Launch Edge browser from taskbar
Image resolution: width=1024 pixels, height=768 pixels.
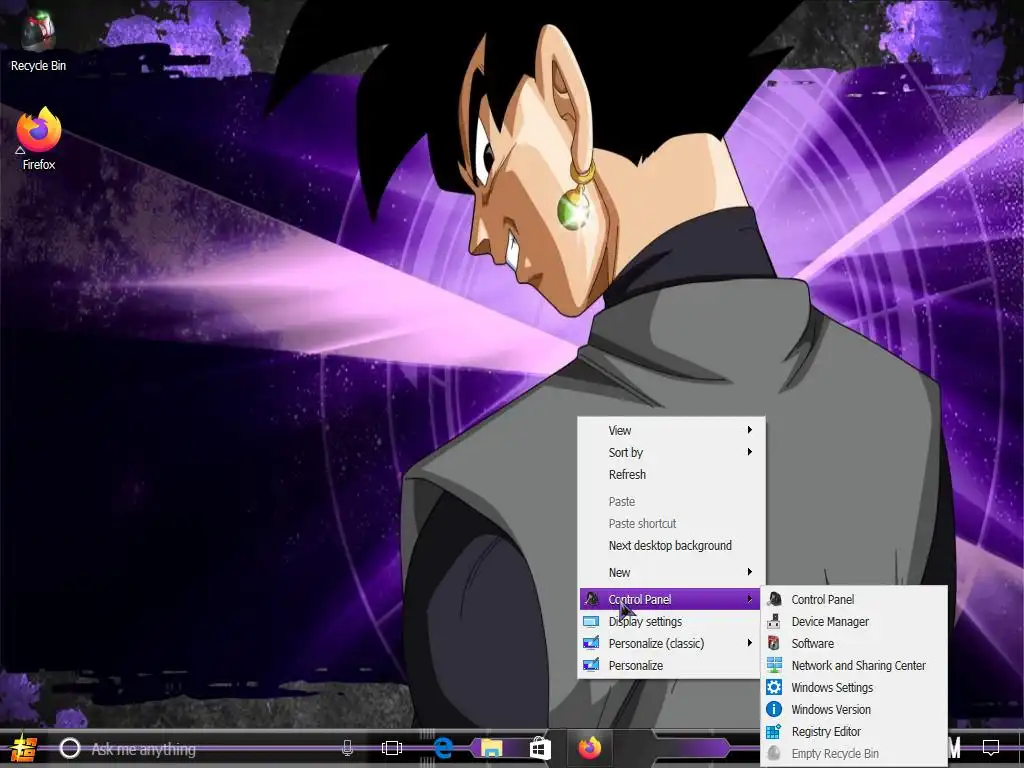[443, 748]
